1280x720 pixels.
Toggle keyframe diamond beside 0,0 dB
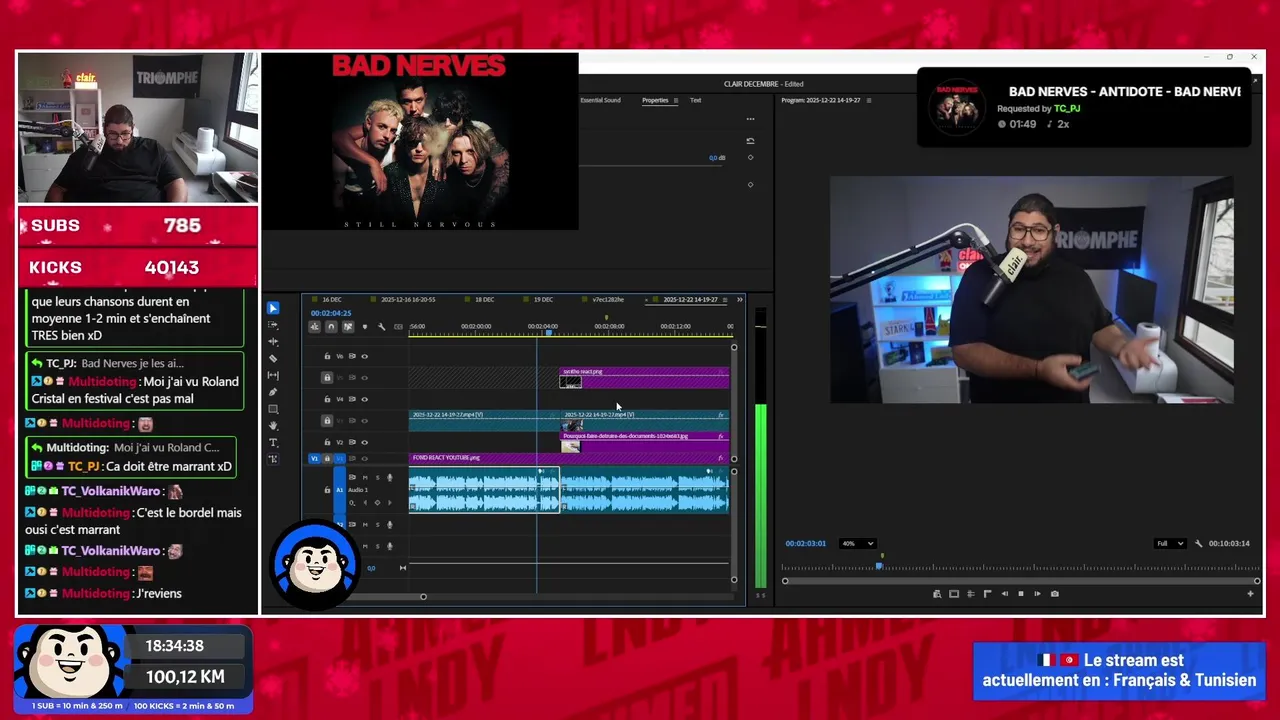tap(750, 157)
